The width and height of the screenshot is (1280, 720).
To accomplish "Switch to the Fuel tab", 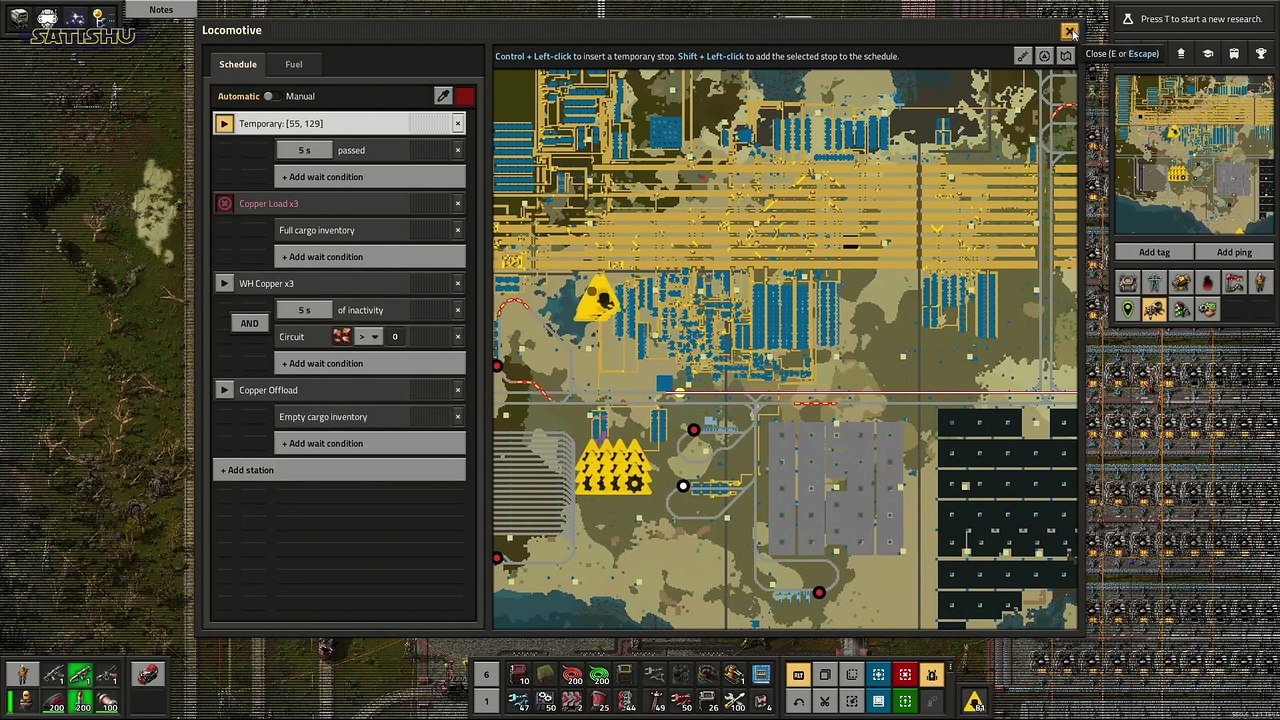I will pyautogui.click(x=294, y=64).
